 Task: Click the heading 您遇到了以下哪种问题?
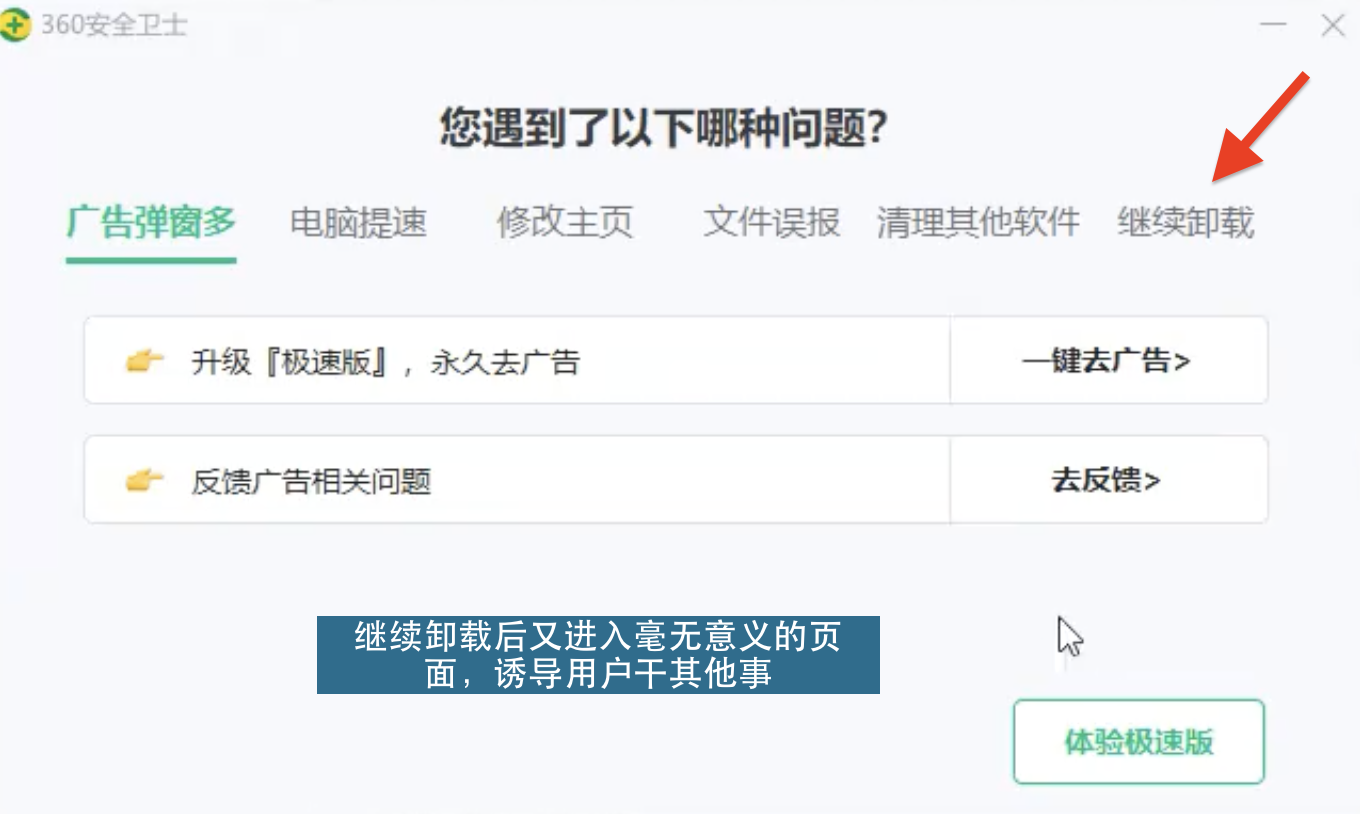coord(664,129)
